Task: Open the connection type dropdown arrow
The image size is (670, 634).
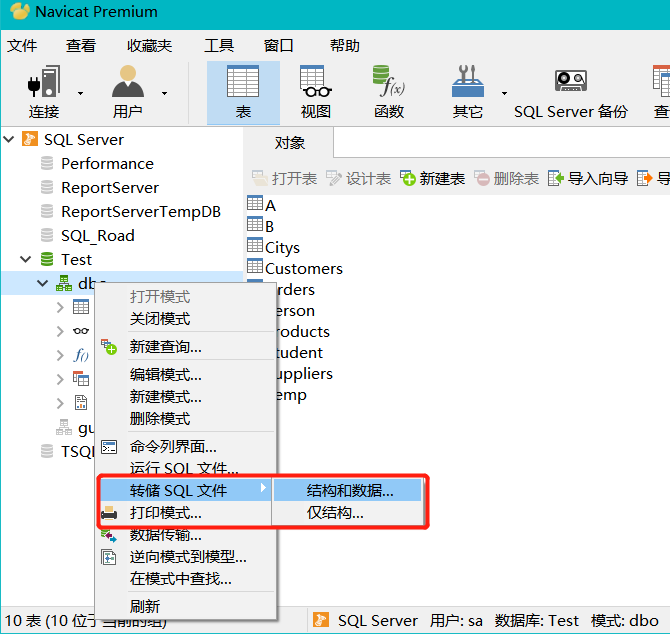Action: pyautogui.click(x=80, y=93)
